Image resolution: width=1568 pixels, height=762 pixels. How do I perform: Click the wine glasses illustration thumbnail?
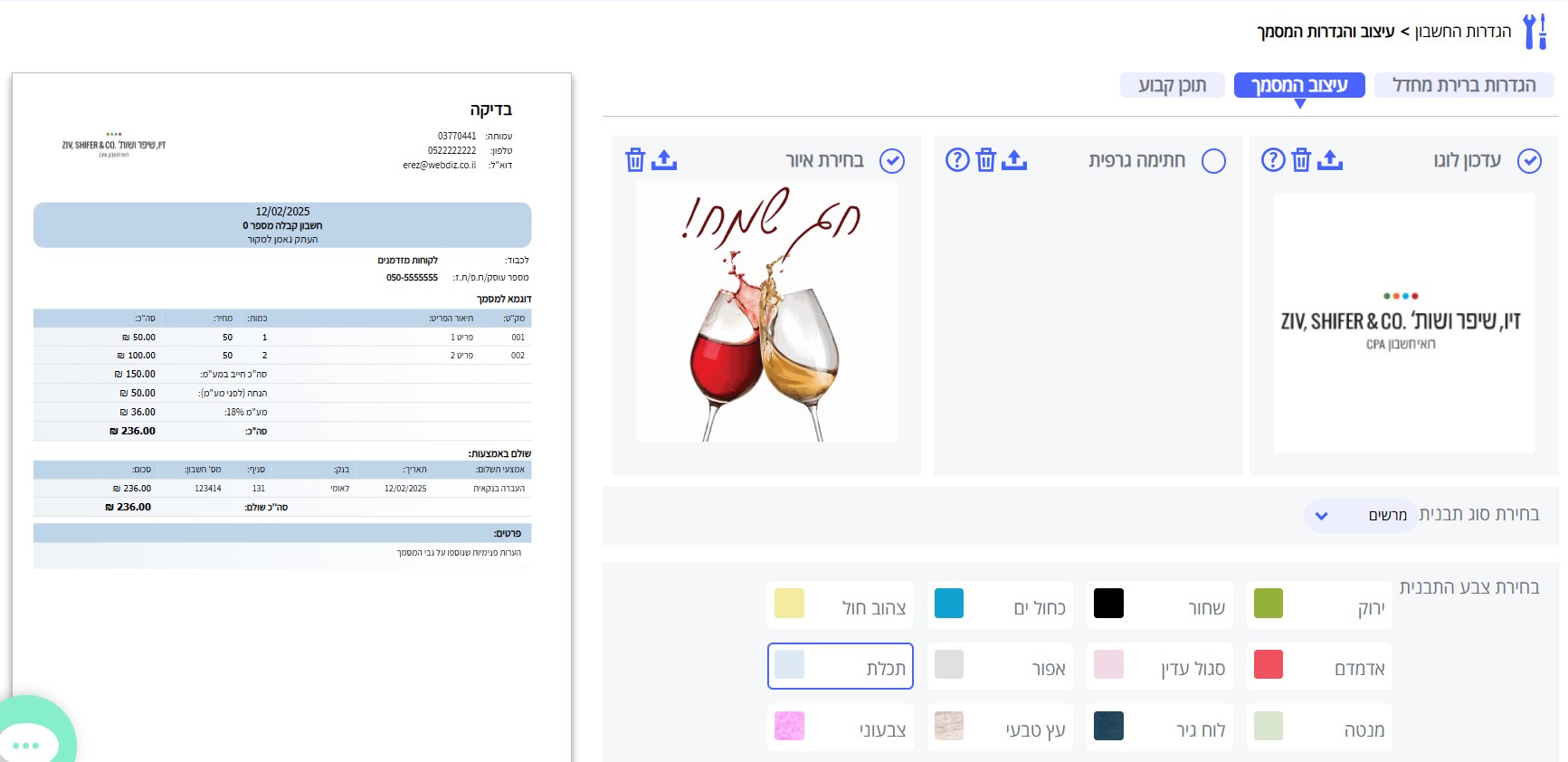[x=766, y=311]
